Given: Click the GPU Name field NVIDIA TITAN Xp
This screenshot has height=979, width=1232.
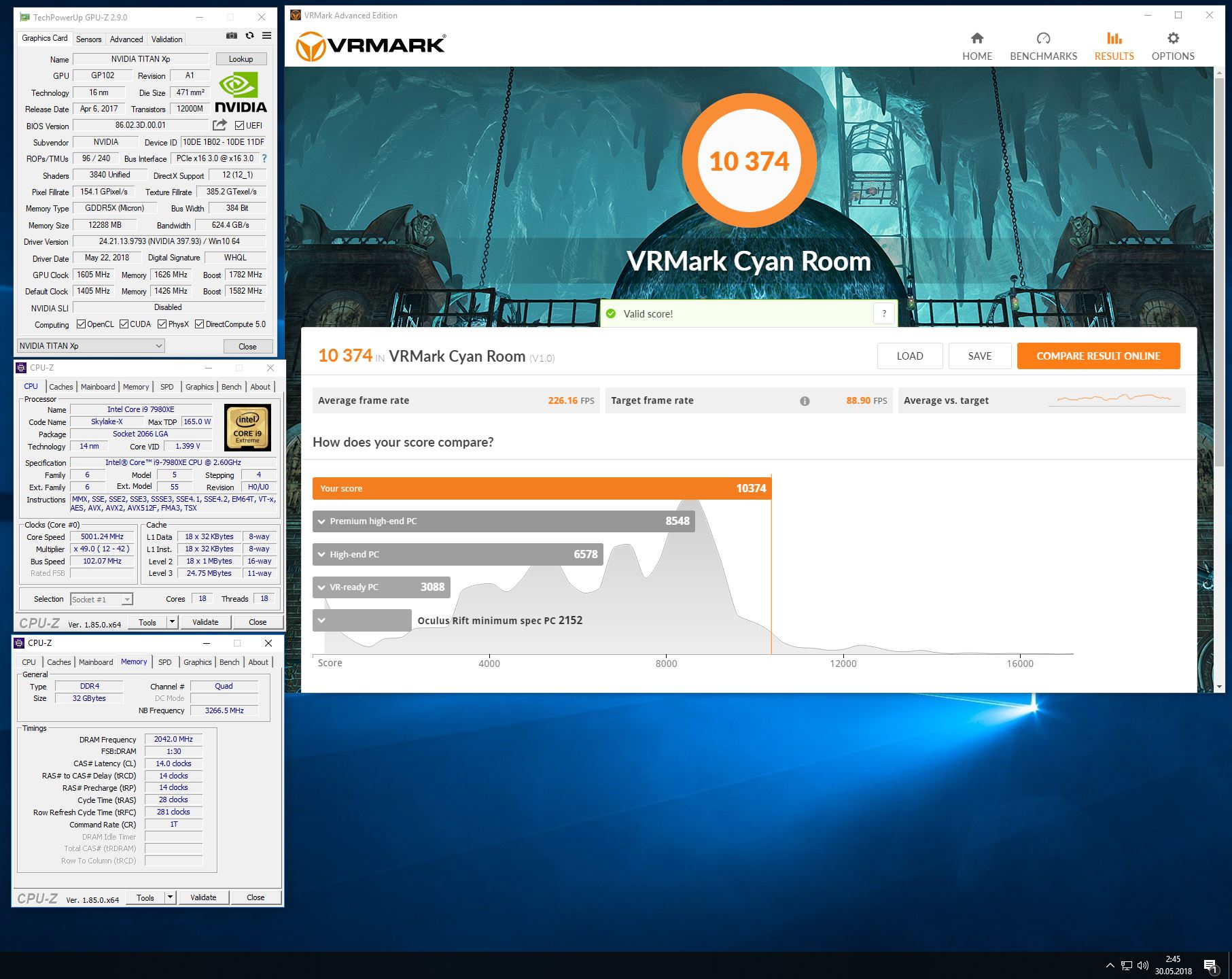Looking at the screenshot, I should coord(141,59).
